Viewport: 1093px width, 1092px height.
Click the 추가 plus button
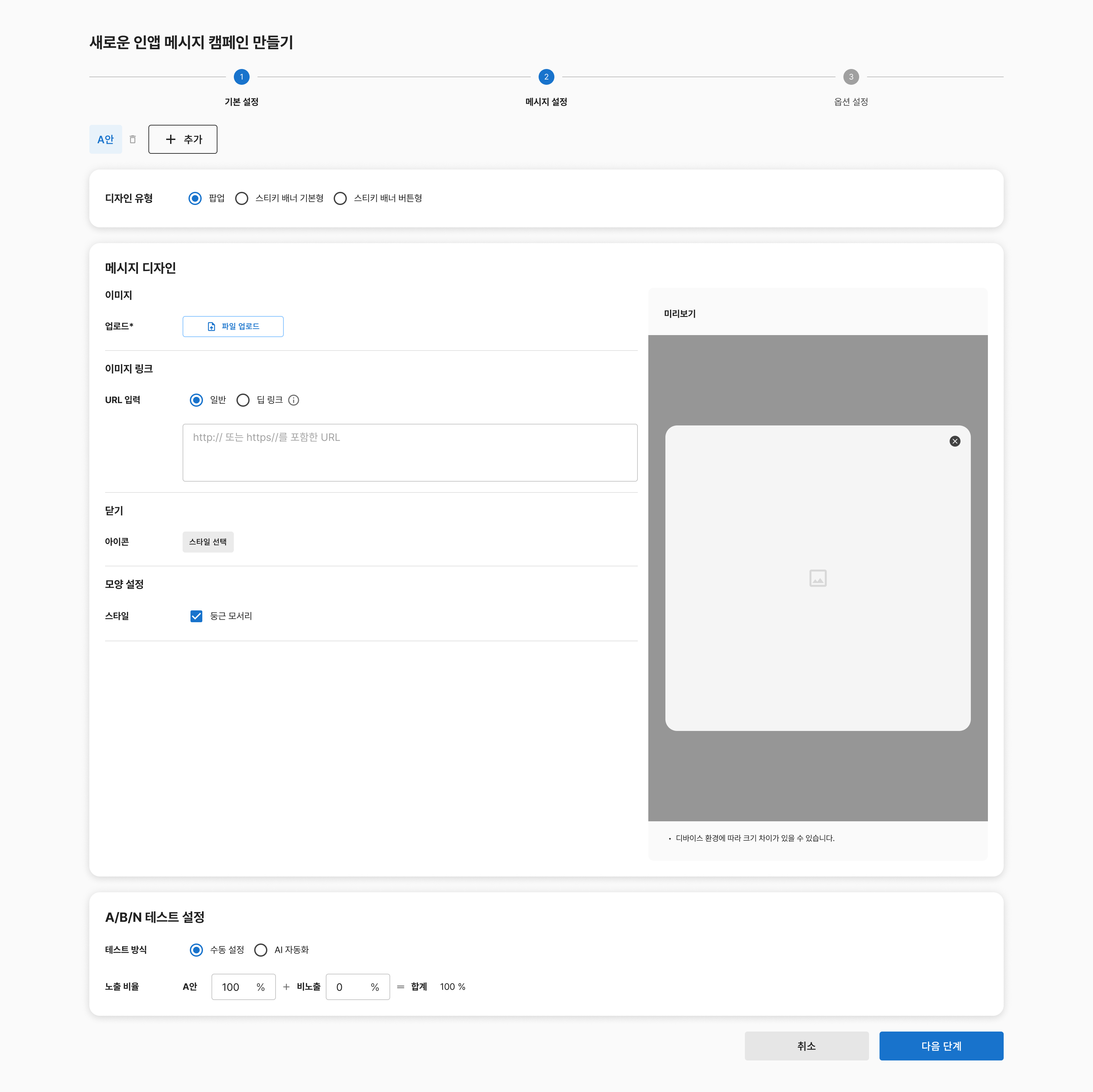(x=183, y=139)
